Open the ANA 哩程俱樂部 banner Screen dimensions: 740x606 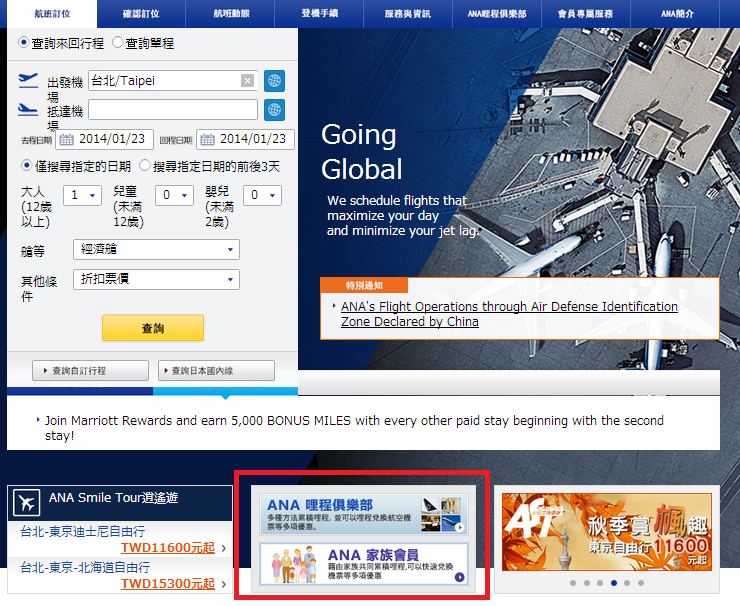click(x=363, y=514)
